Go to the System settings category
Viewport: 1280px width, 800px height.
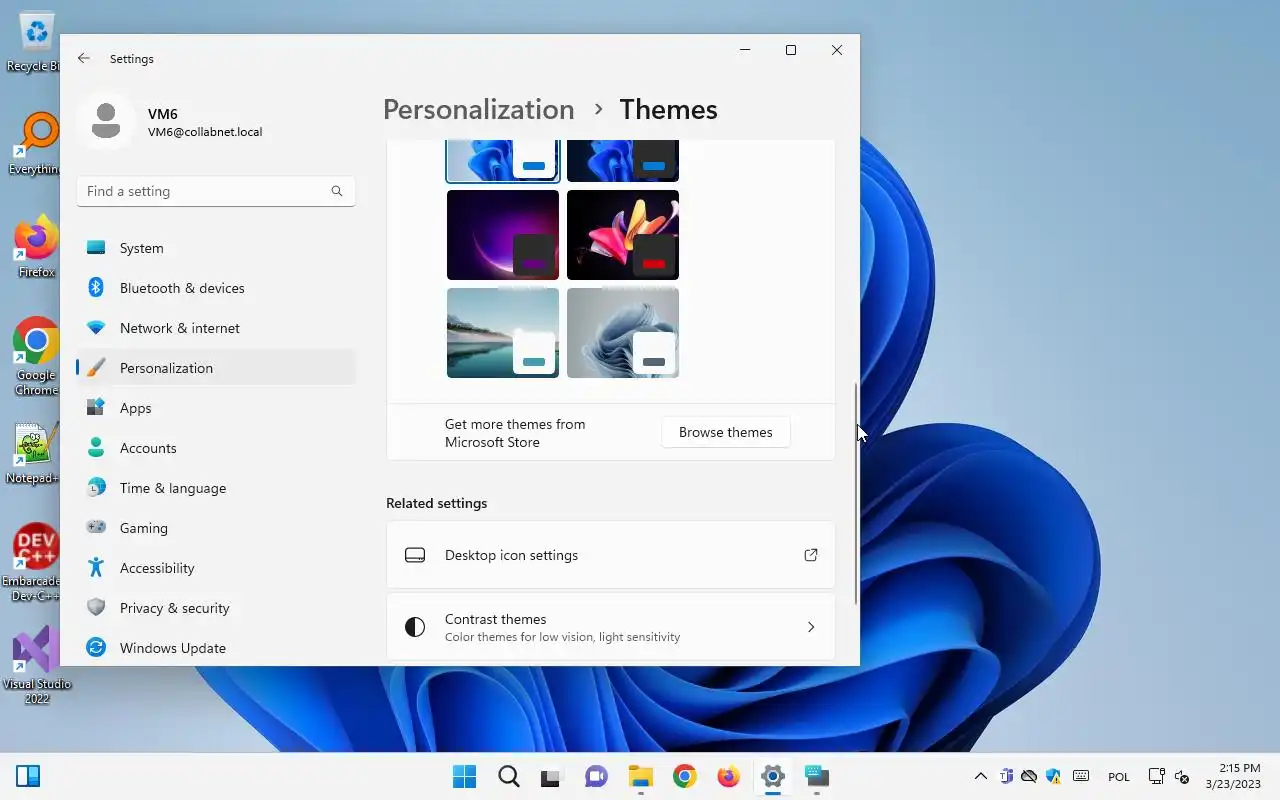216,248
